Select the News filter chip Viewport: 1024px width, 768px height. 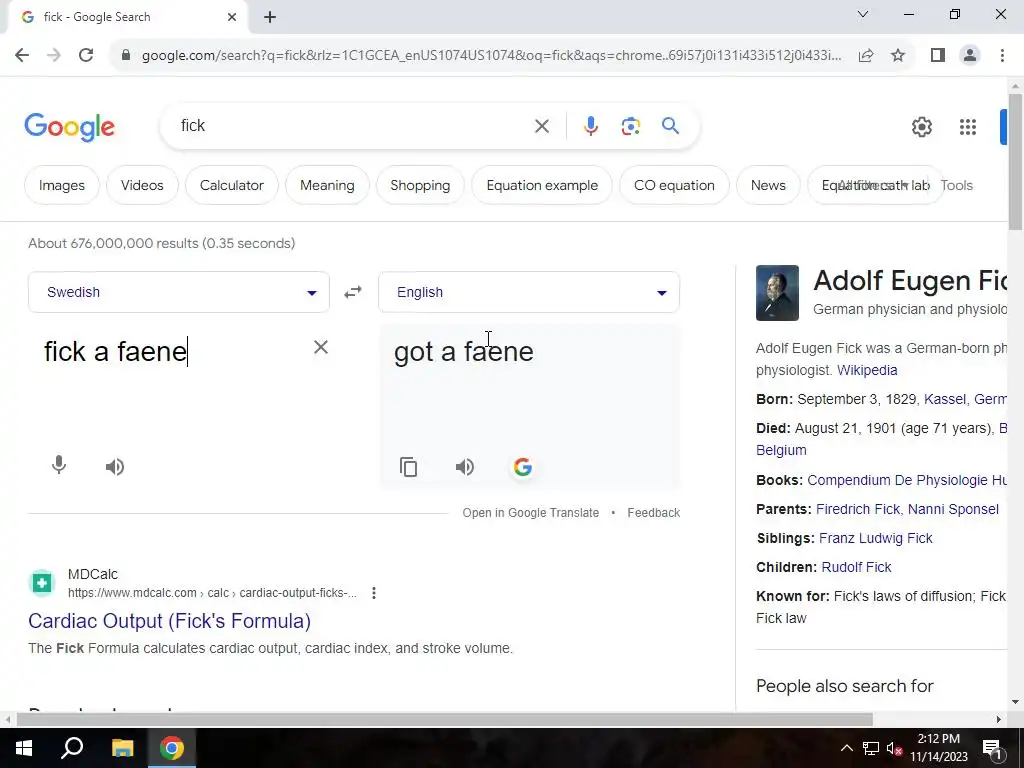pos(768,185)
